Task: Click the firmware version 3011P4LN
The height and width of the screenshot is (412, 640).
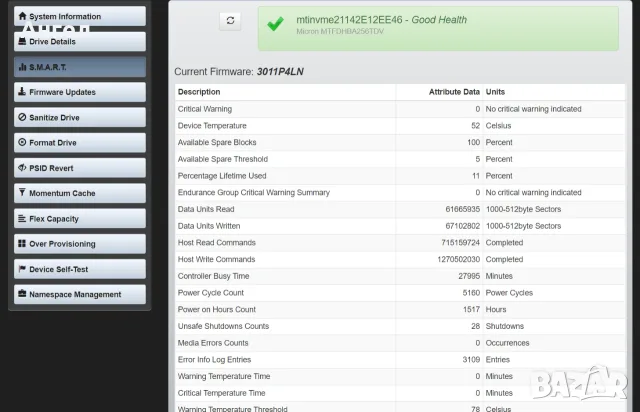Action: (x=280, y=72)
